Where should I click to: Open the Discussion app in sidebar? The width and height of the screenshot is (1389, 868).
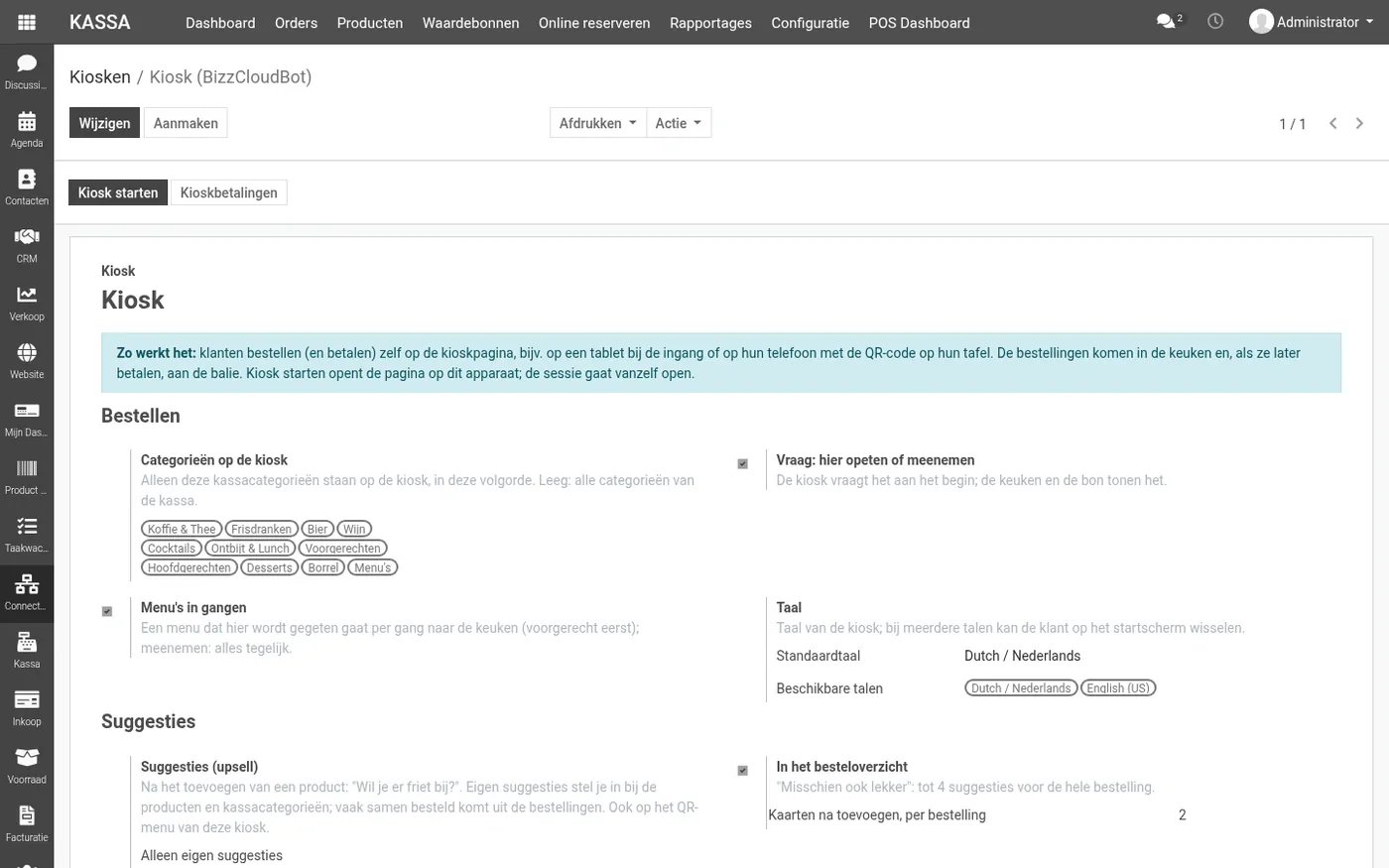[27, 72]
